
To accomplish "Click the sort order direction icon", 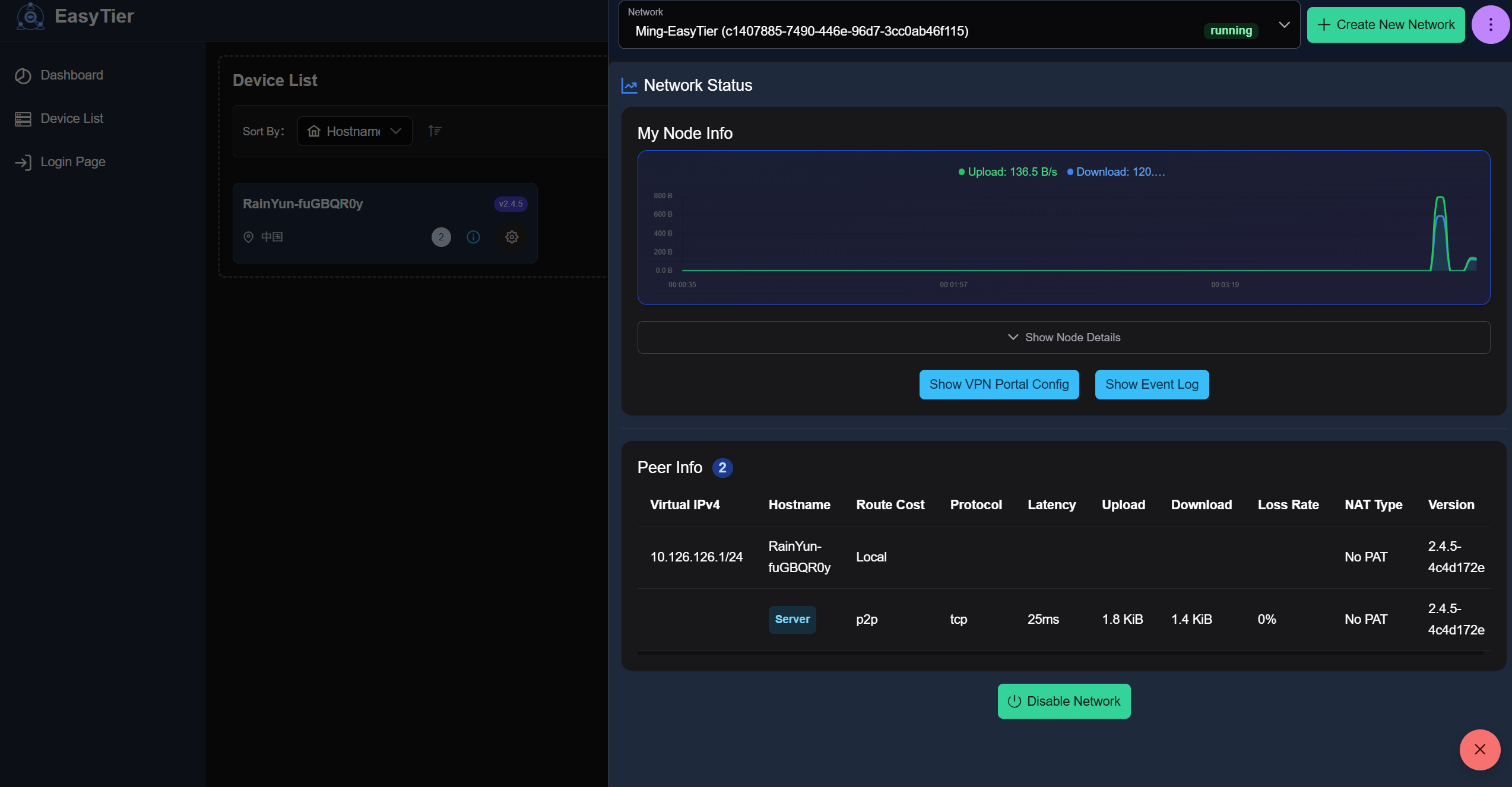I will pyautogui.click(x=435, y=131).
